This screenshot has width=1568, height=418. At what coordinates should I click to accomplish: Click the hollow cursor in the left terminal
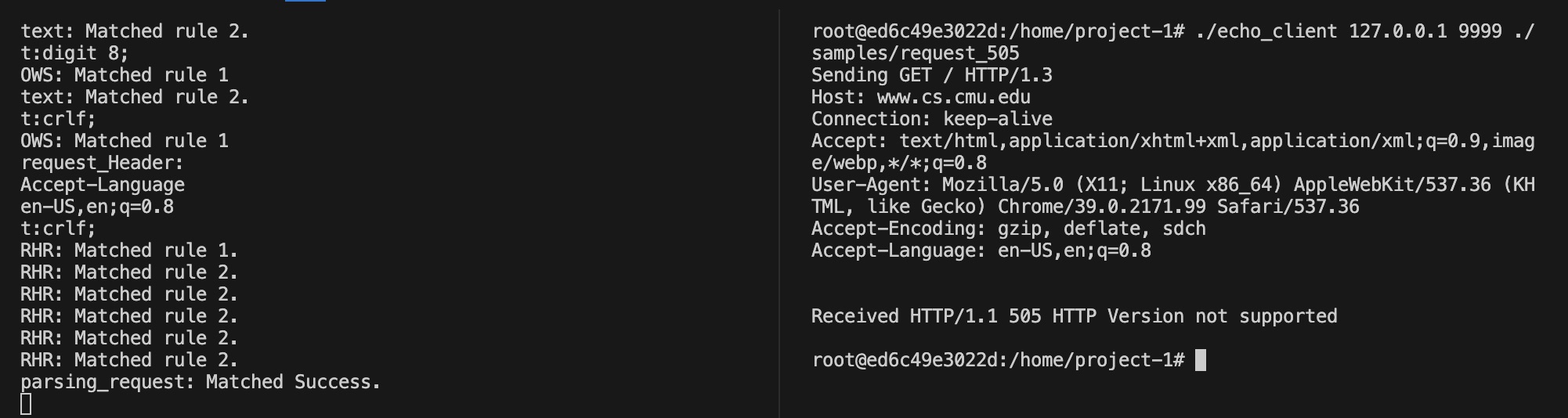[26, 404]
